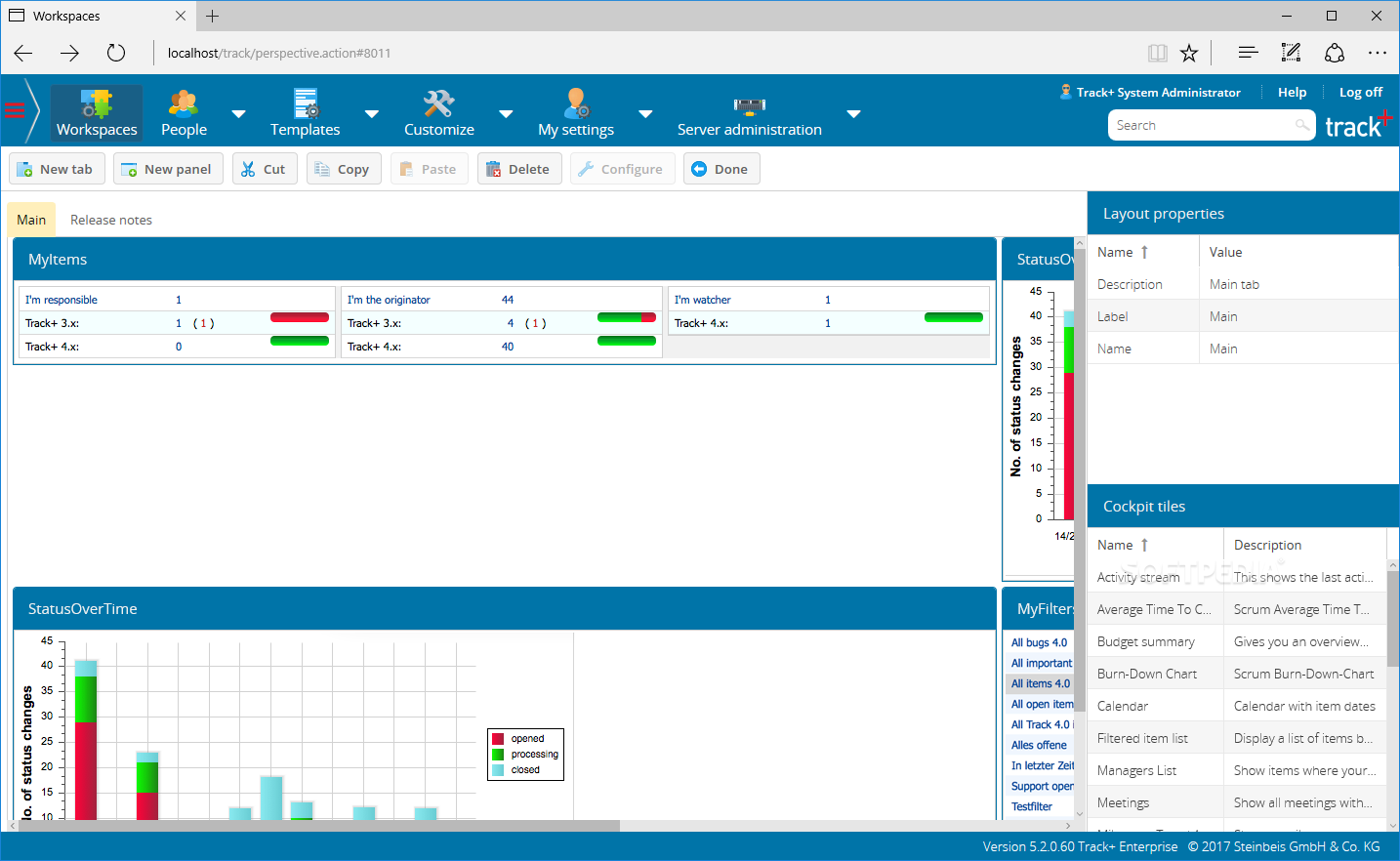Select the Budget summary cockpit tile
This screenshot has width=1400, height=861.
click(1237, 641)
